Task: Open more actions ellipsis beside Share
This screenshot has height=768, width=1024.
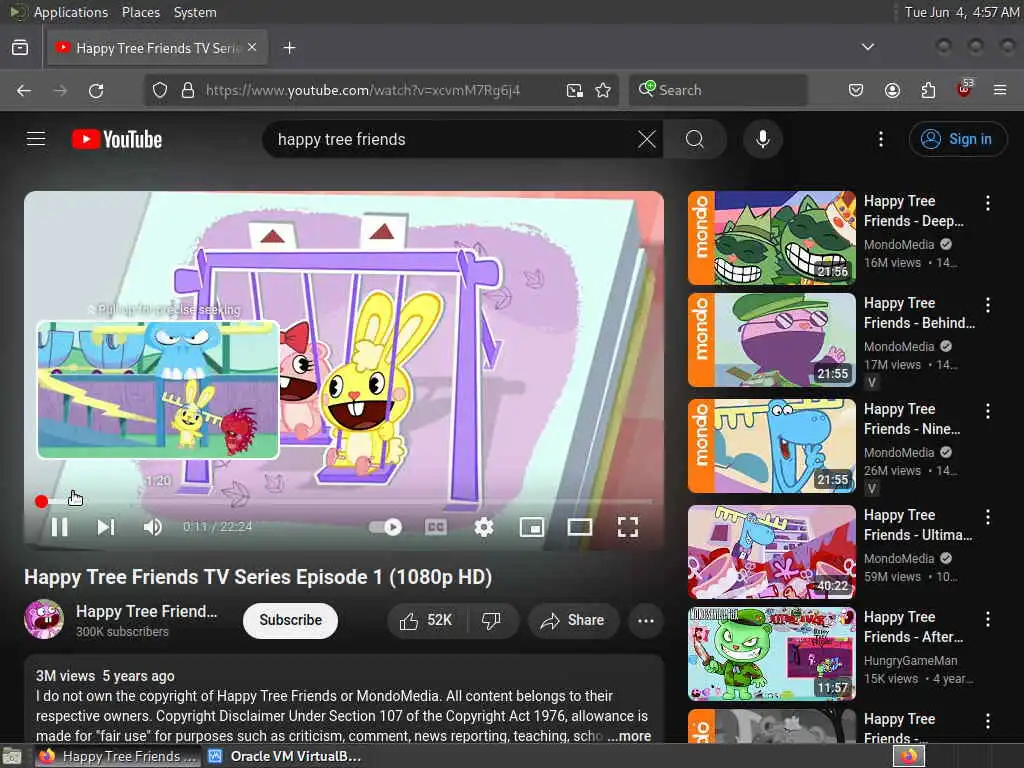Action: [646, 620]
